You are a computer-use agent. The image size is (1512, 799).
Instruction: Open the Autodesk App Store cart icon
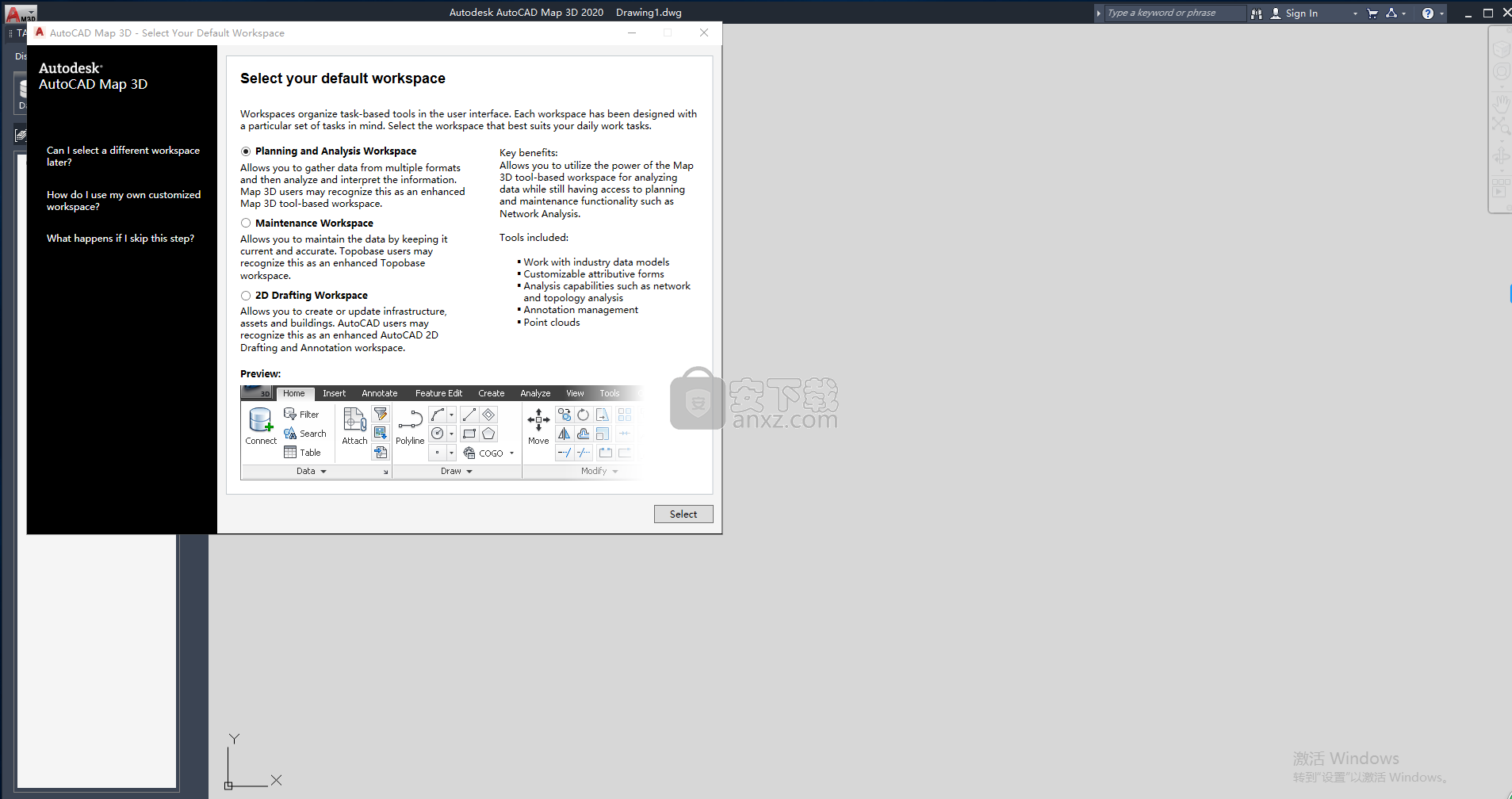pyautogui.click(x=1372, y=13)
